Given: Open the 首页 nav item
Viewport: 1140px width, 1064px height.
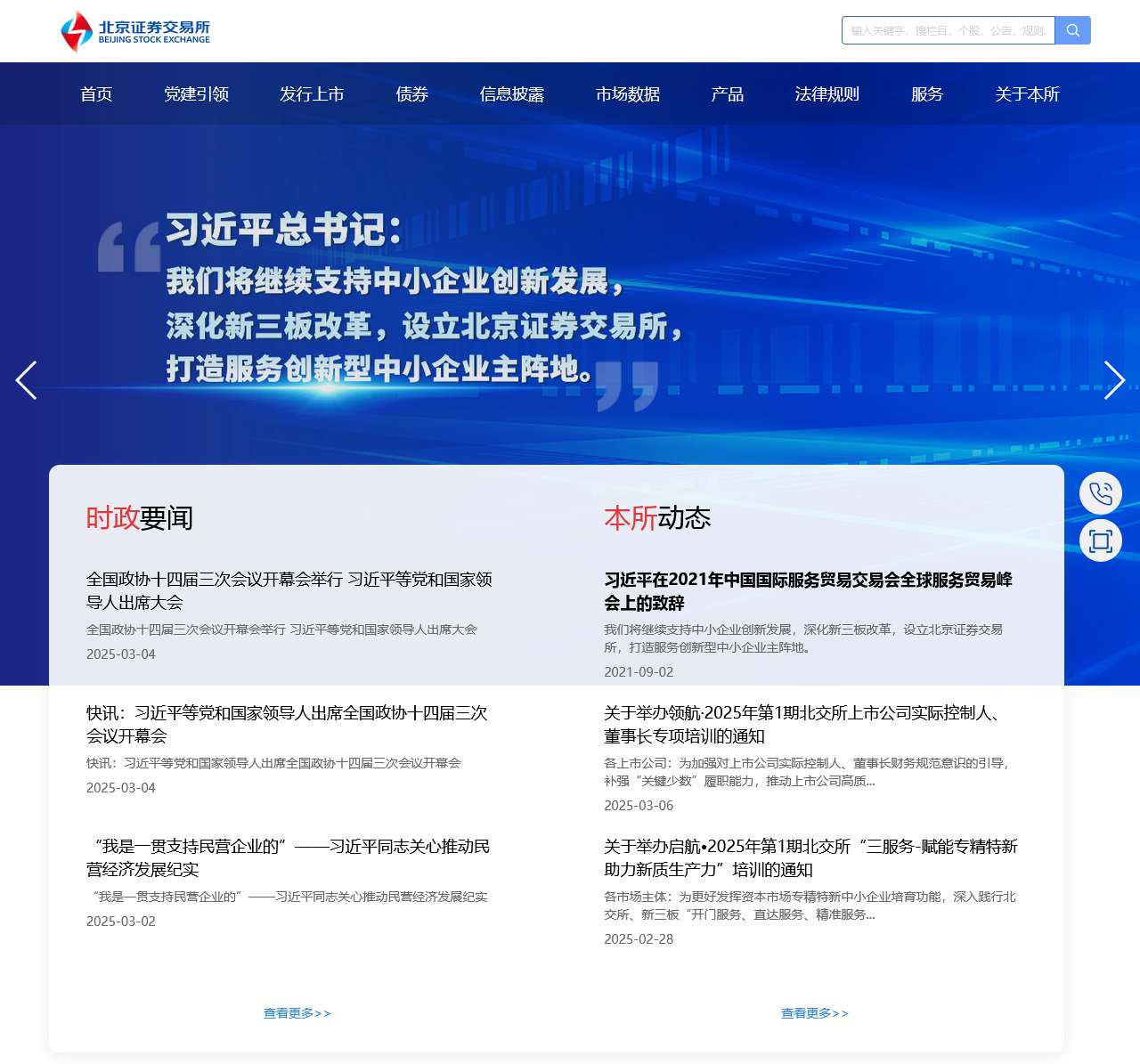Looking at the screenshot, I should [96, 94].
